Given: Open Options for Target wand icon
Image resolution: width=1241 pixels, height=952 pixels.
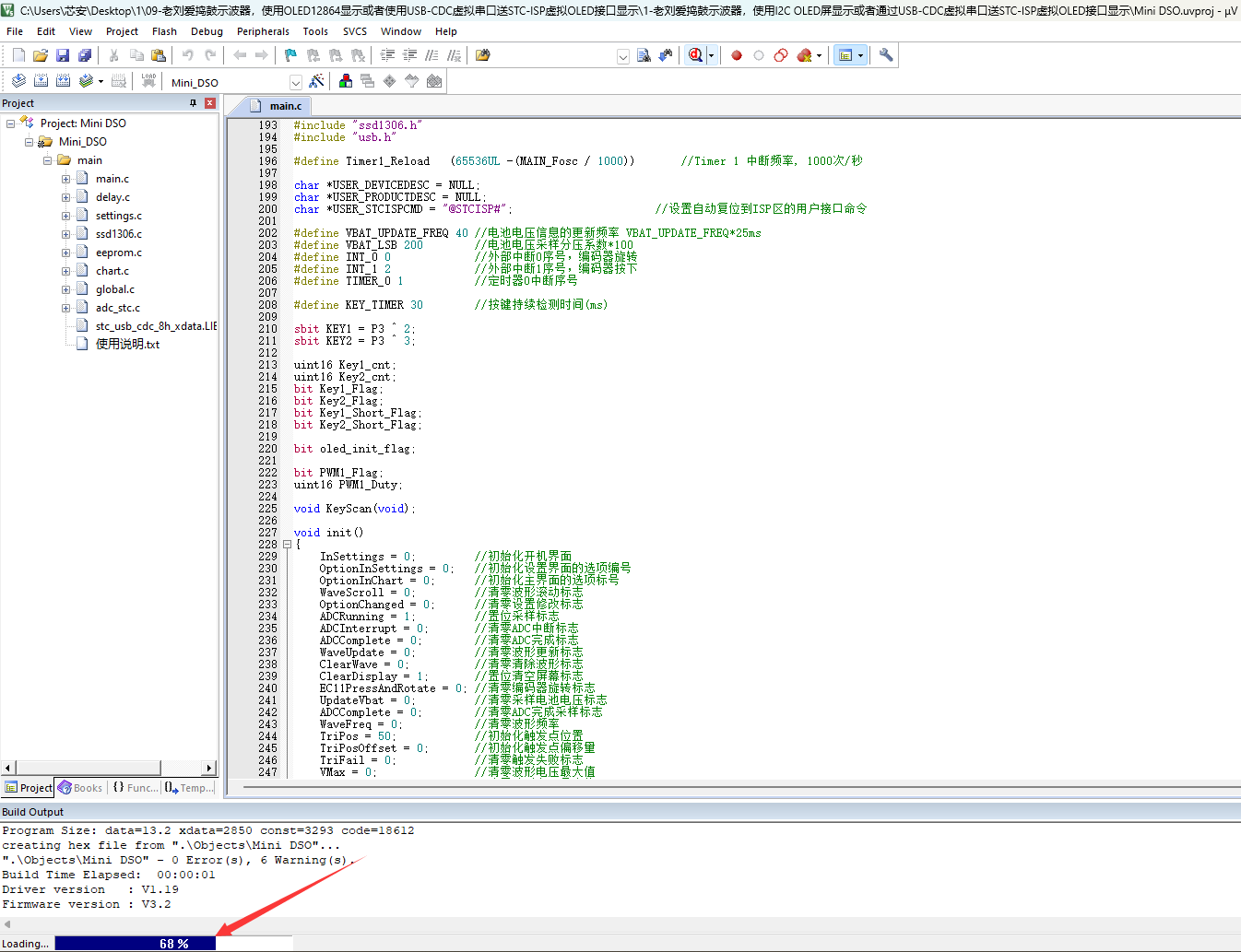Looking at the screenshot, I should (317, 81).
